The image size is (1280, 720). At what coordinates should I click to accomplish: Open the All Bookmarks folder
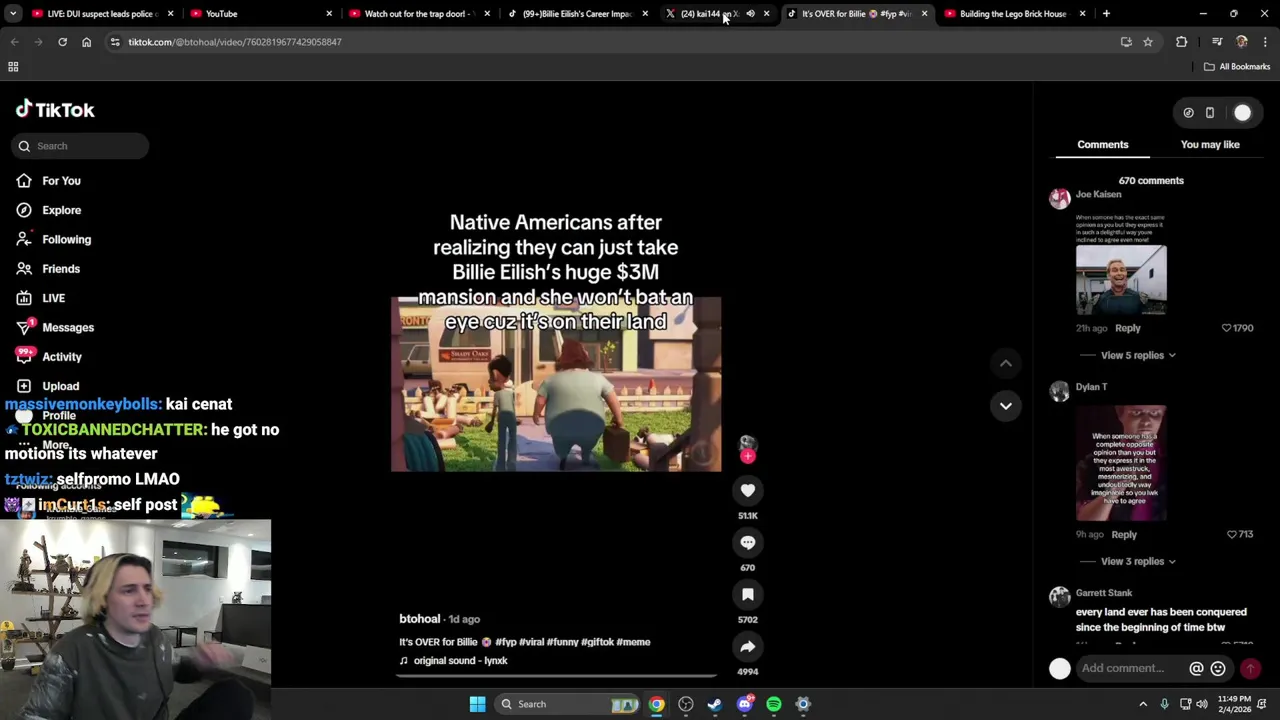pos(1237,67)
